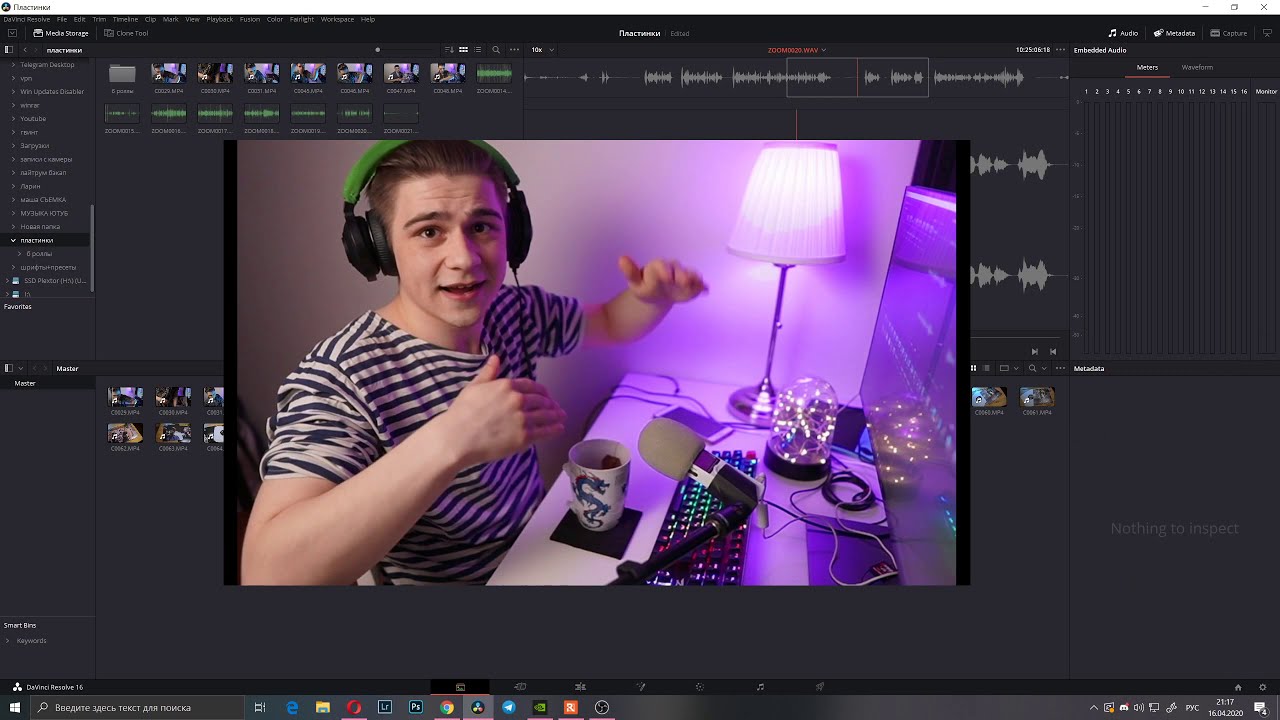This screenshot has height=720, width=1280.
Task: Expand the Youtube folder
Action: click(13, 119)
